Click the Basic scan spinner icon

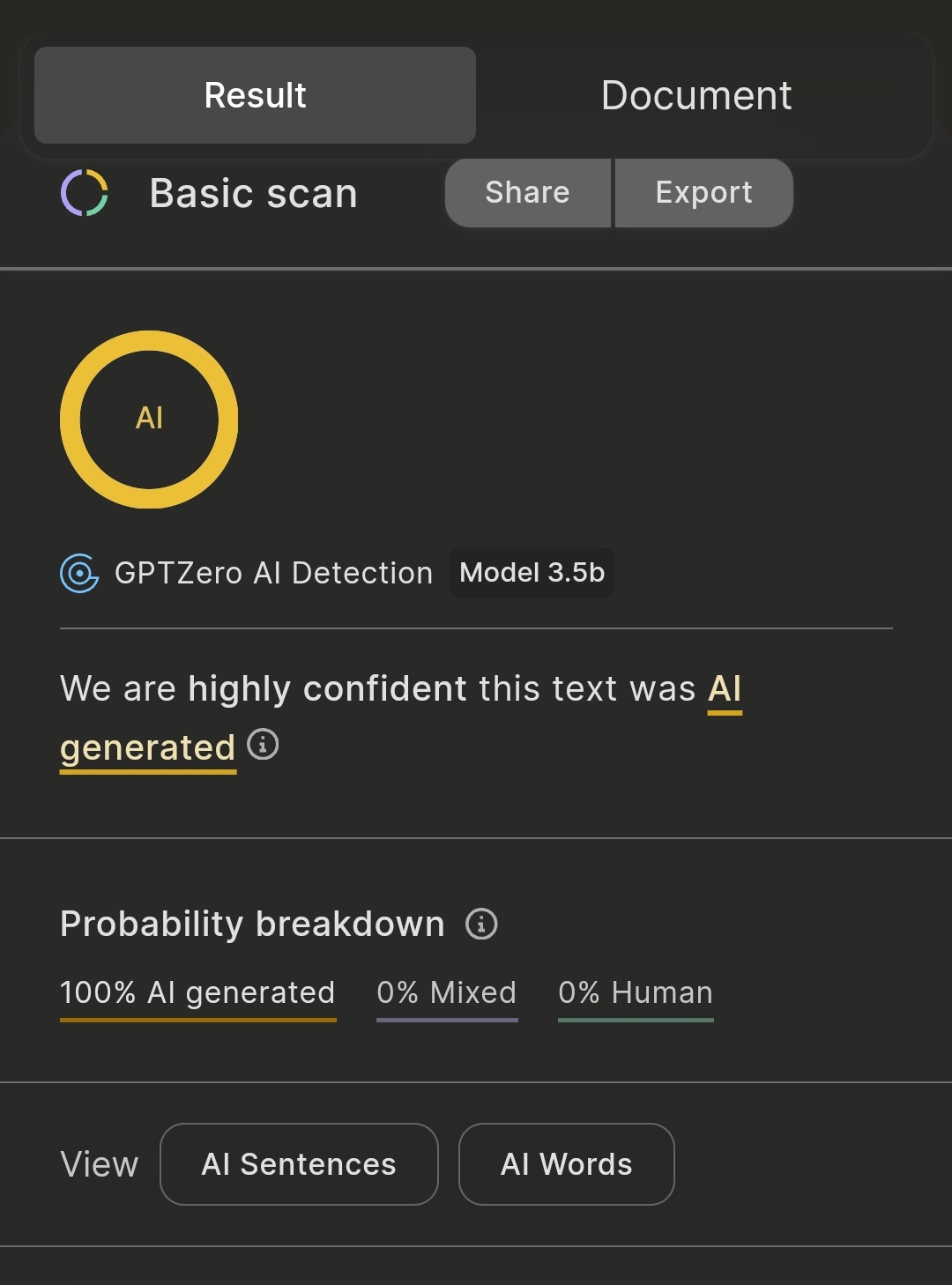85,193
